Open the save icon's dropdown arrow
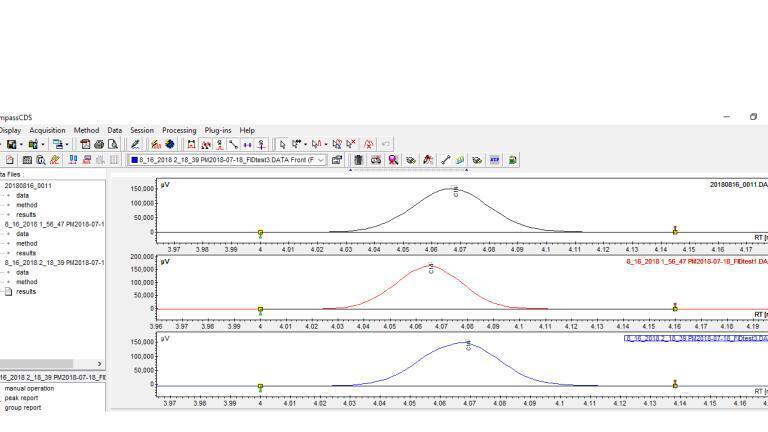The width and height of the screenshot is (768, 432). 21,144
